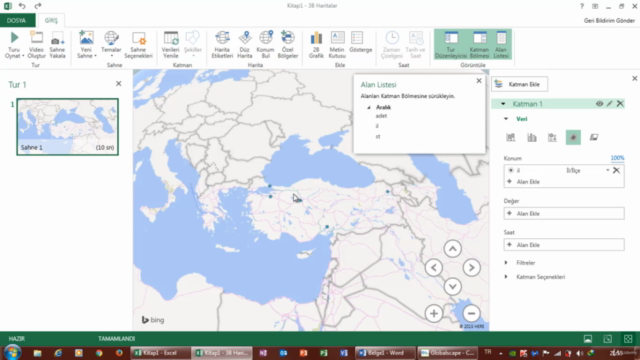Screen dimensions: 640x360
Task: Expand Katman Seçenekleri section
Action: pyautogui.click(x=506, y=277)
